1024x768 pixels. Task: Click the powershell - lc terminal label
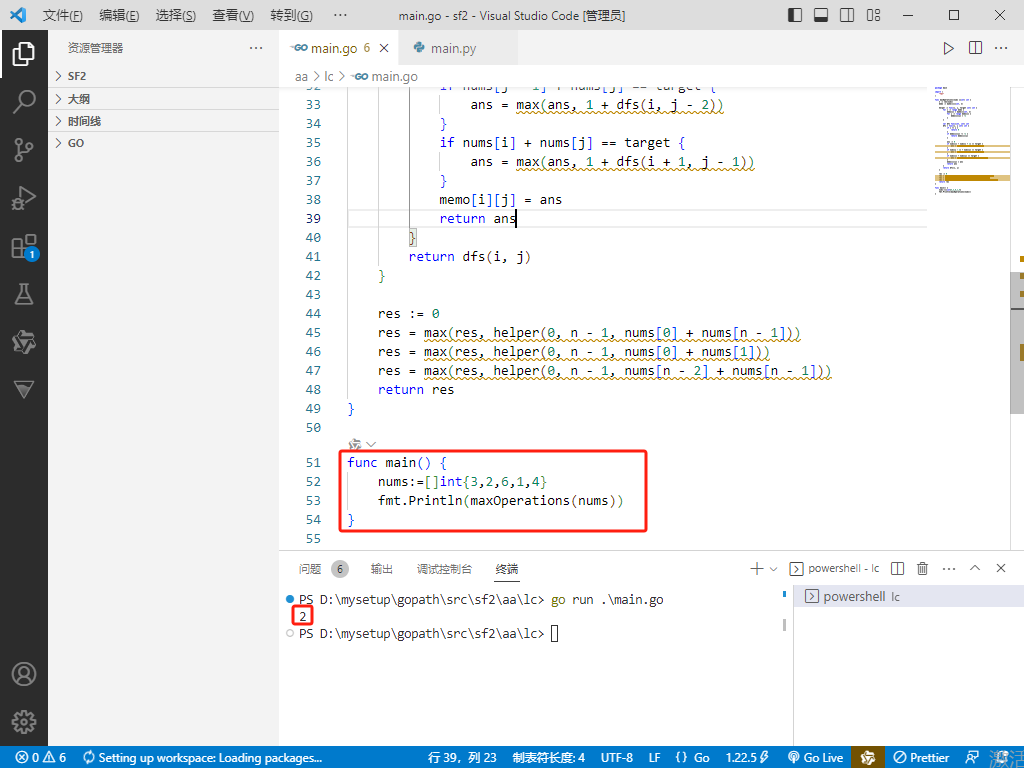click(835, 568)
